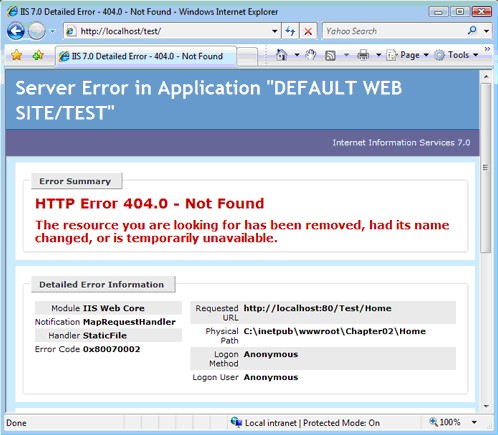The image size is (498, 435).
Task: Click the Yahoo Search box
Action: pyautogui.click(x=393, y=31)
